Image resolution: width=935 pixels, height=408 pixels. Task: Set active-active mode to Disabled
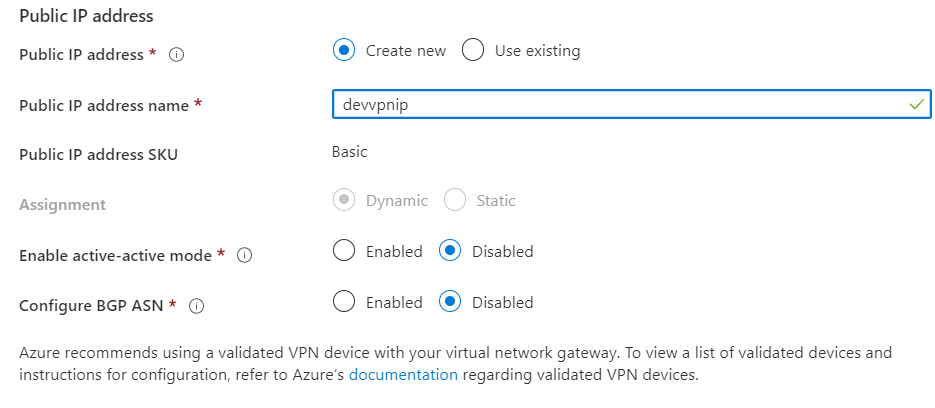(450, 251)
